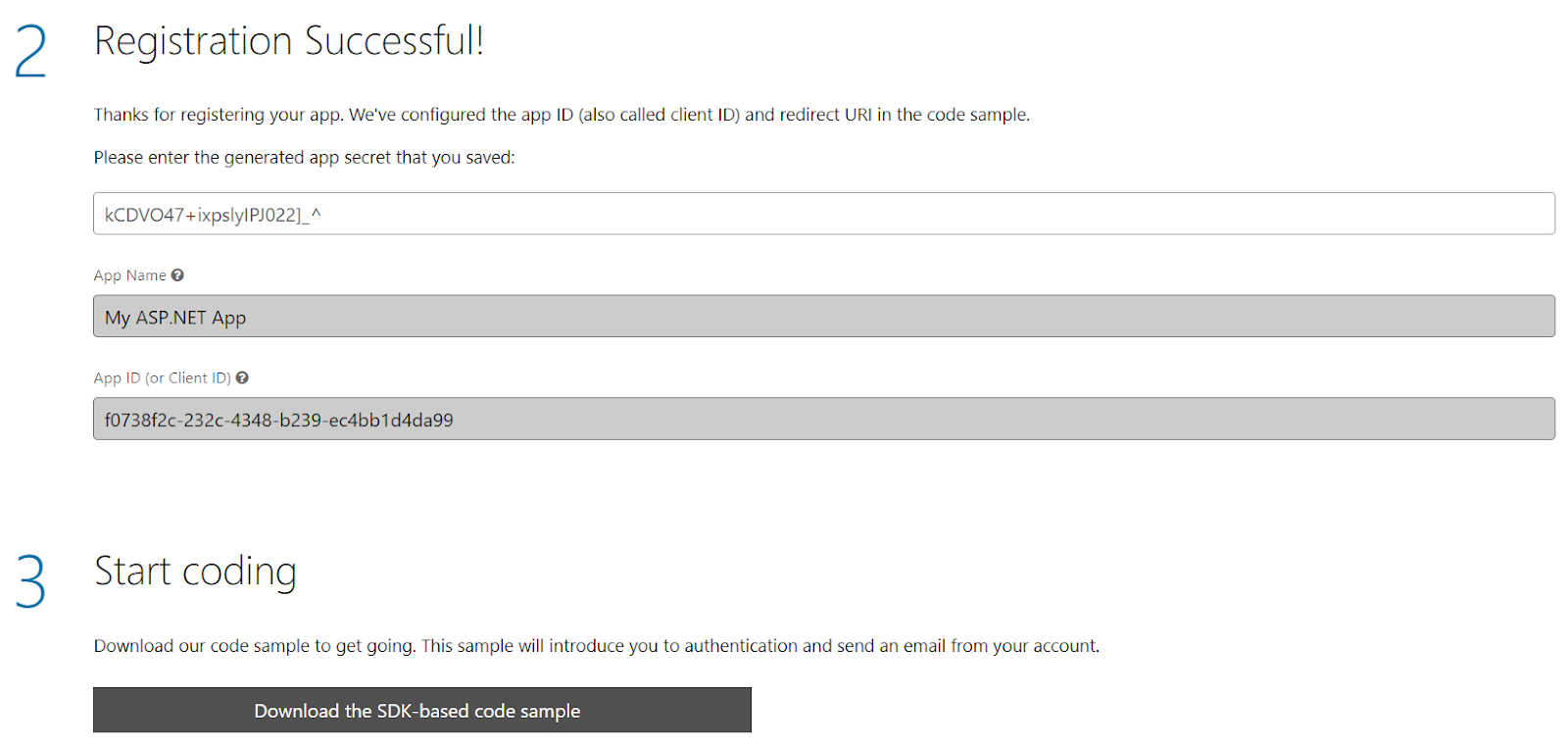Click the blue step number 2
The height and width of the screenshot is (746, 1568).
30,46
